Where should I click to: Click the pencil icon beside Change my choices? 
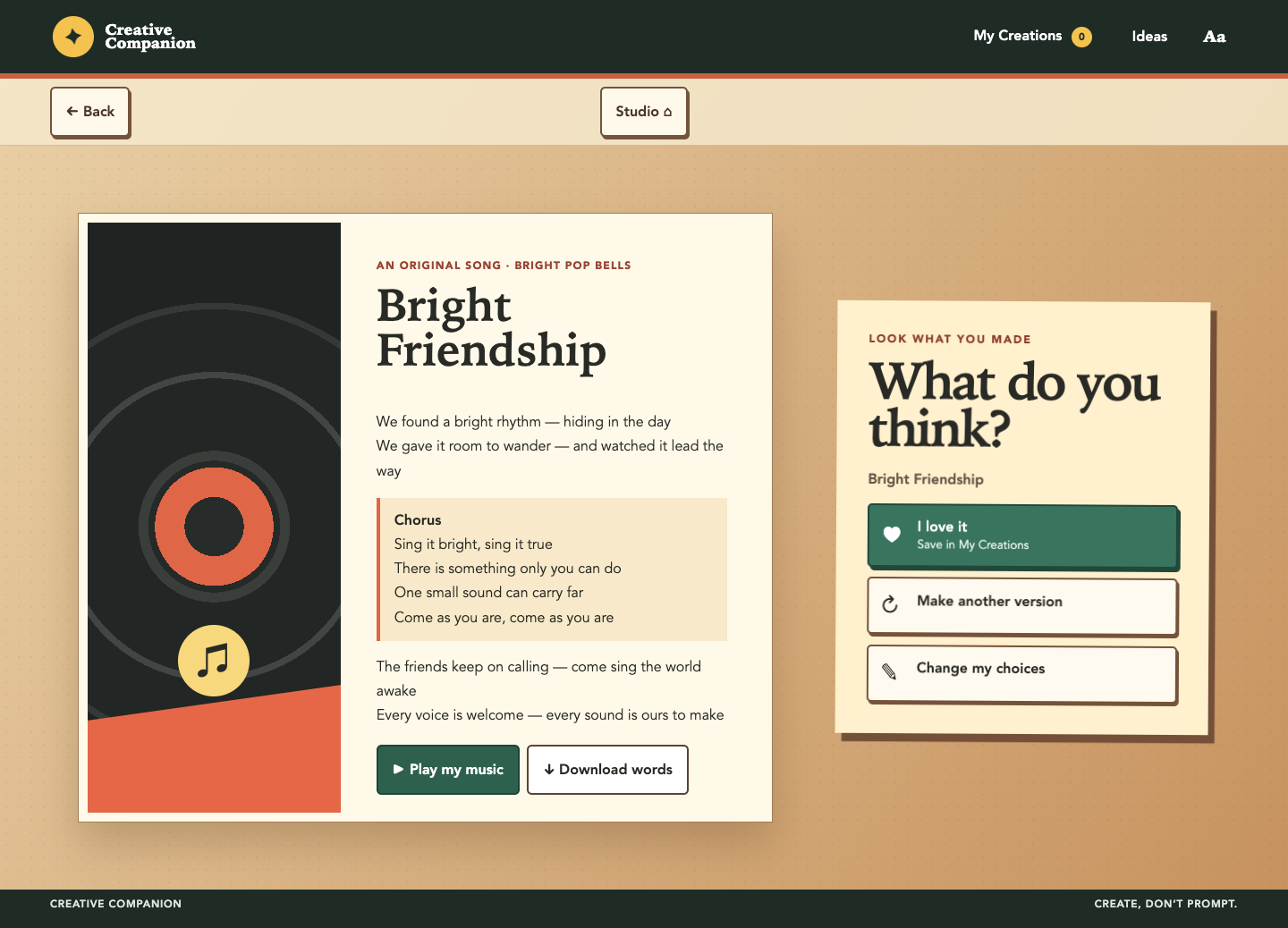(889, 671)
